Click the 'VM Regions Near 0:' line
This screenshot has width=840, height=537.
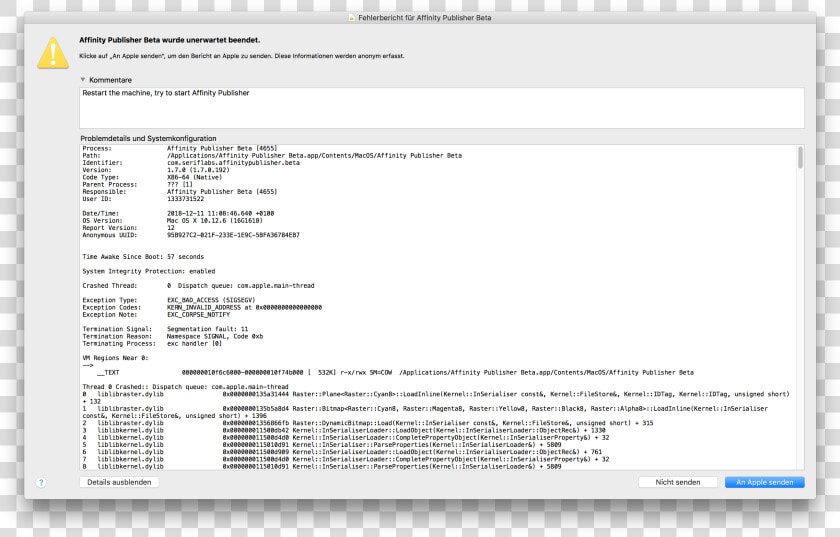pos(115,358)
